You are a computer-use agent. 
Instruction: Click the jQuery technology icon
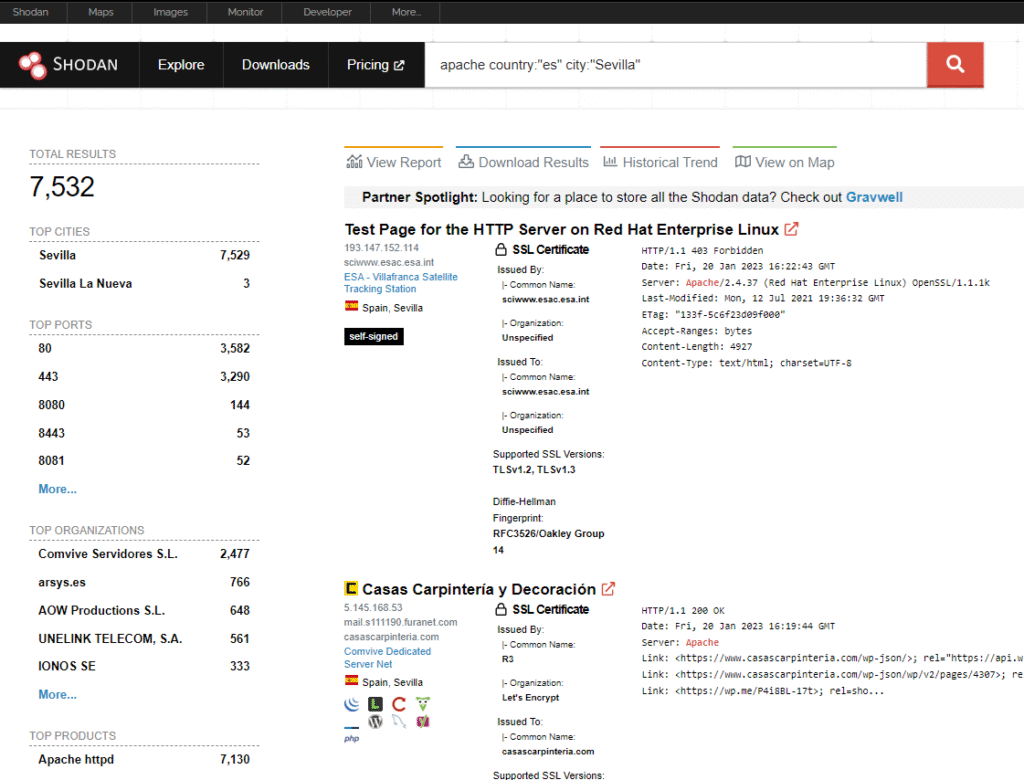[x=351, y=704]
